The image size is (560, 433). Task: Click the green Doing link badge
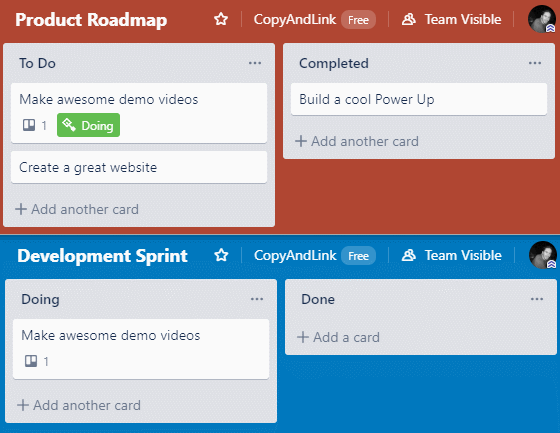tap(88, 125)
